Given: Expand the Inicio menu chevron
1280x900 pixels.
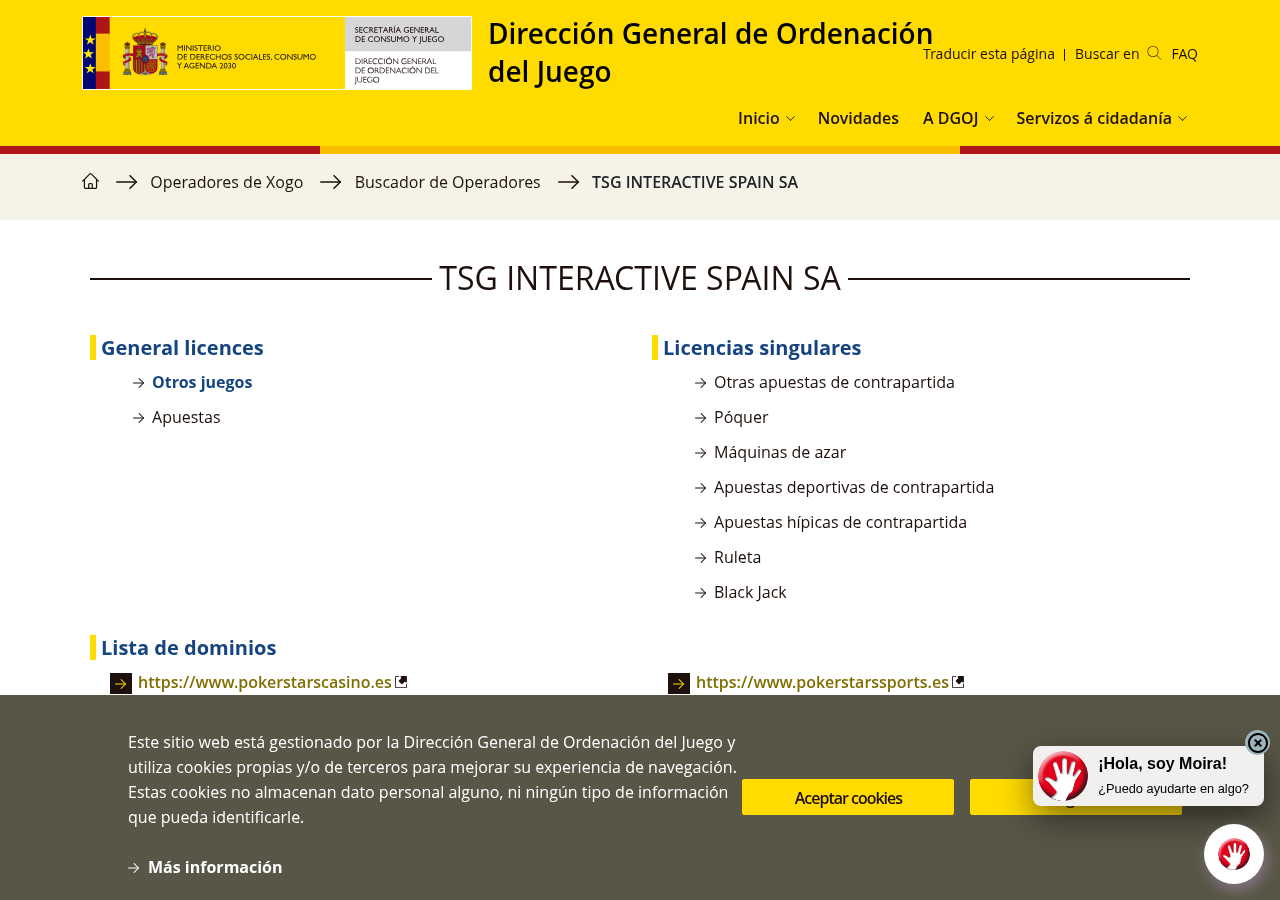Looking at the screenshot, I should click(x=790, y=119).
